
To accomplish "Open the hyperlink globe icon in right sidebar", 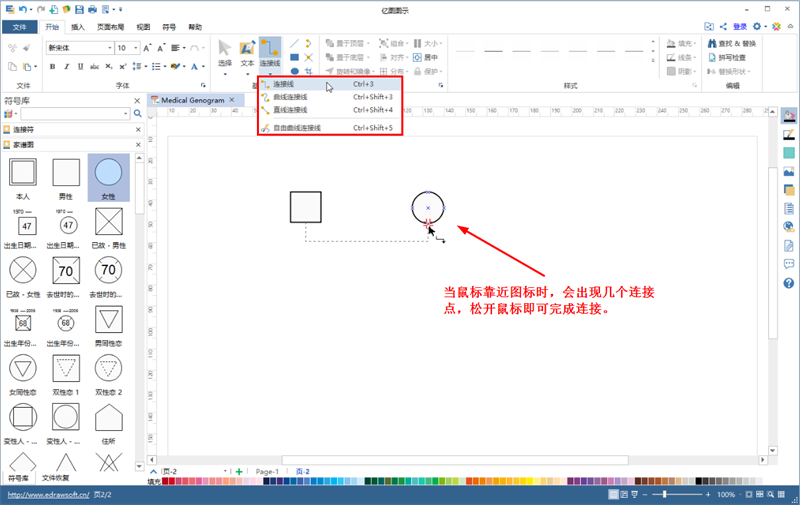I will pyautogui.click(x=789, y=227).
